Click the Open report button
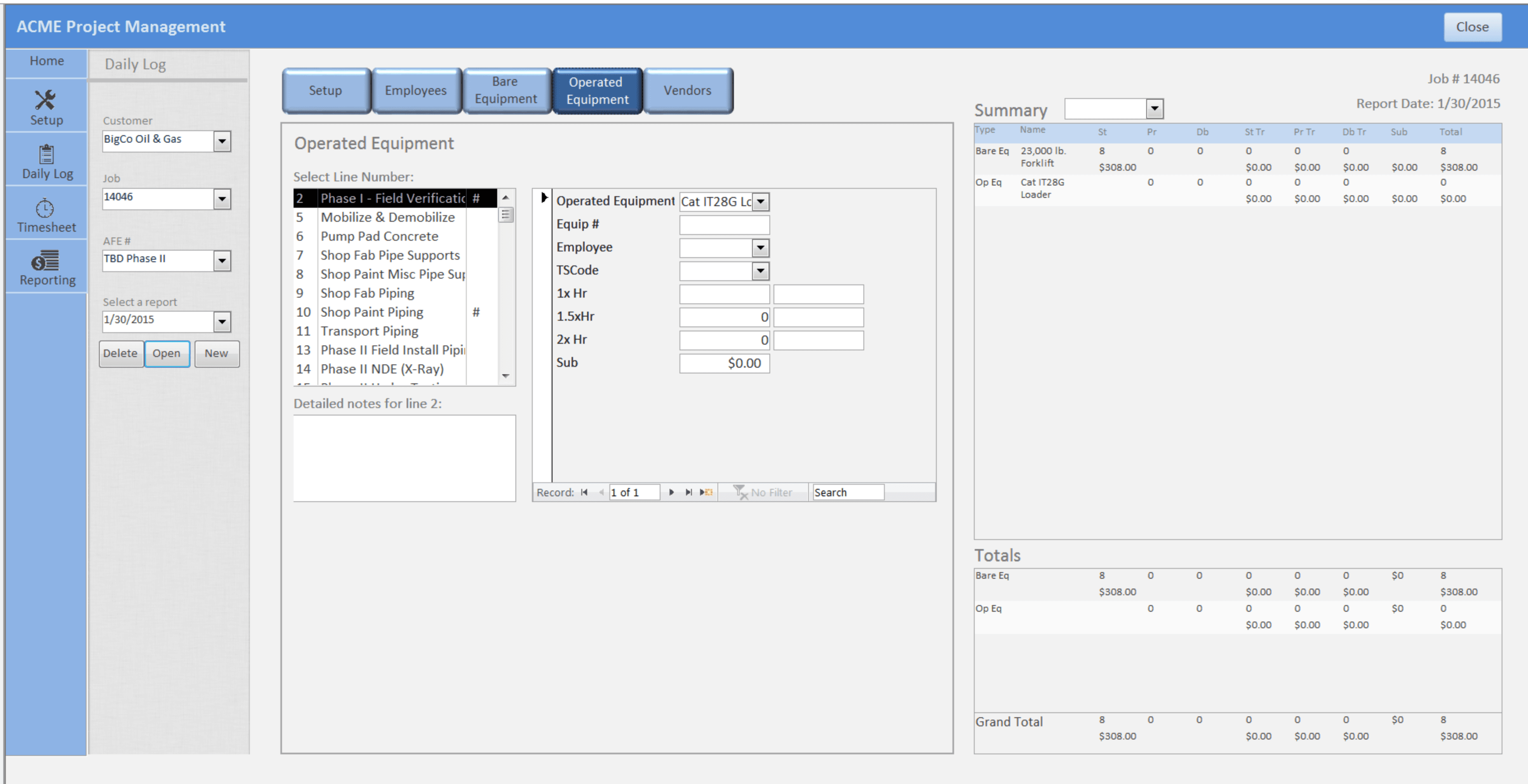Image resolution: width=1528 pixels, height=784 pixels. (x=167, y=353)
